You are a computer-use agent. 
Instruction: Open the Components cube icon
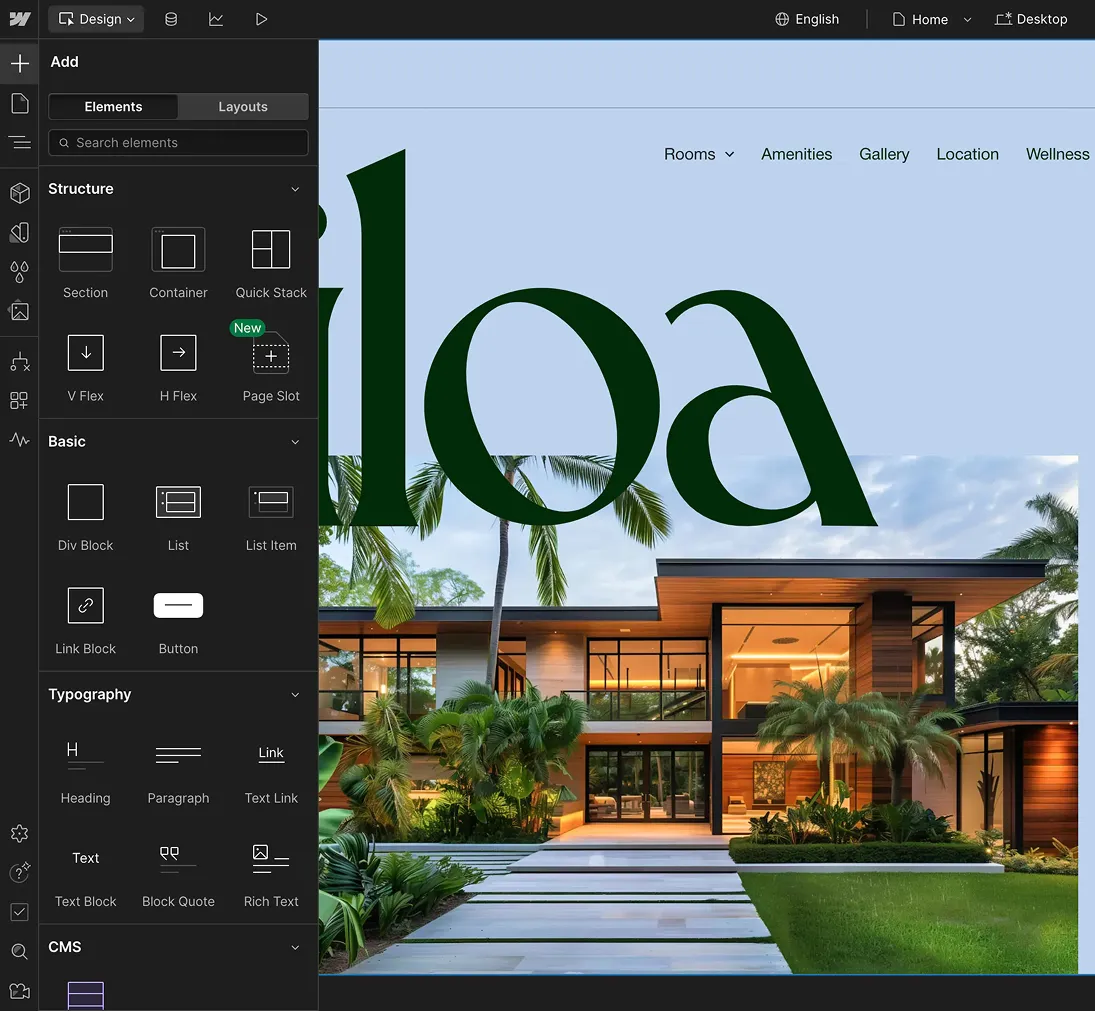[20, 193]
